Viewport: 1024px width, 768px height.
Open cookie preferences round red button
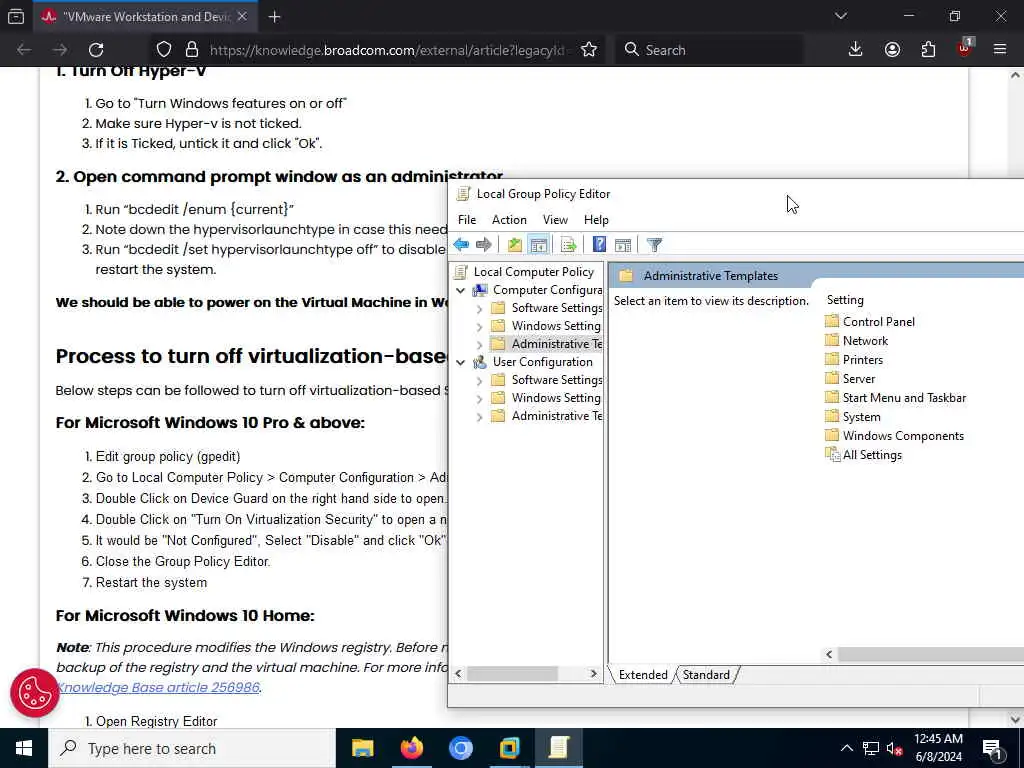(35, 693)
